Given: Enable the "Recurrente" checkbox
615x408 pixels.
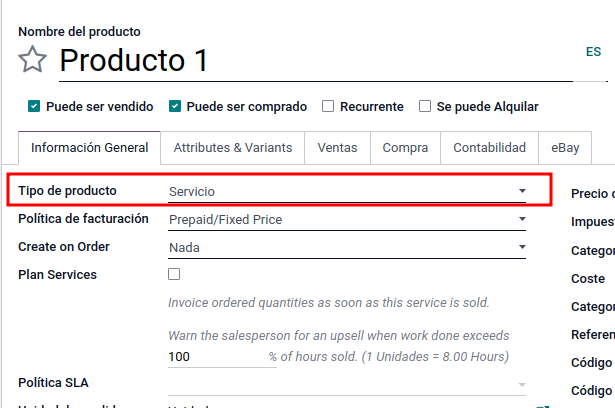Looking at the screenshot, I should (328, 106).
